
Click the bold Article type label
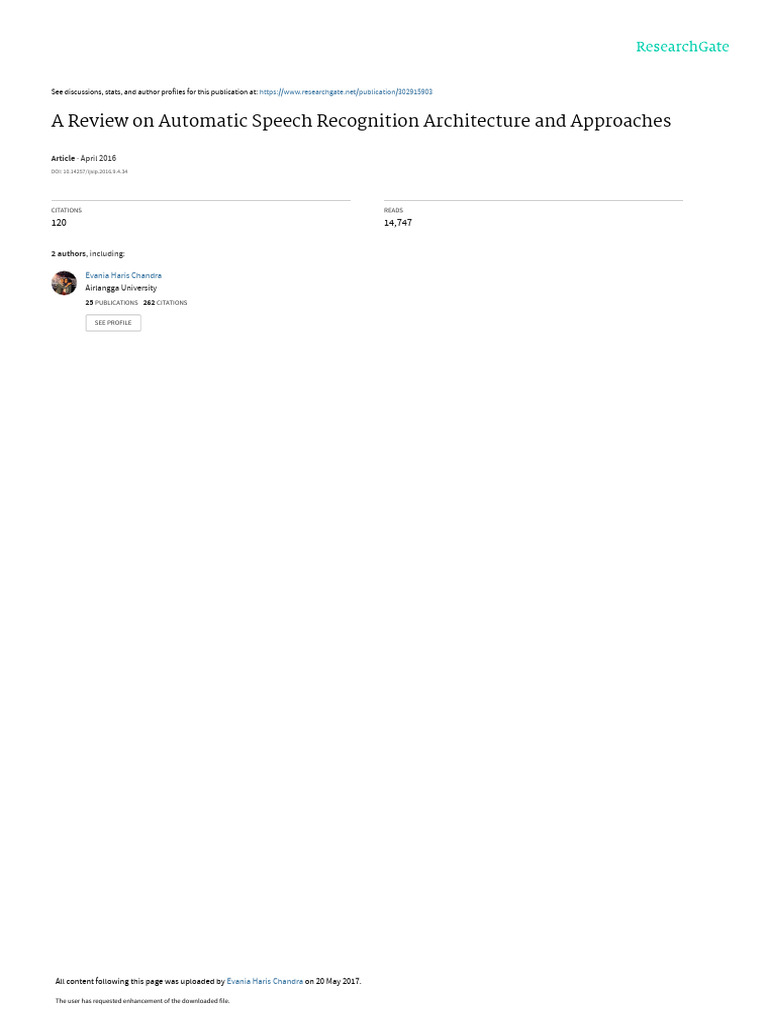click(x=63, y=158)
